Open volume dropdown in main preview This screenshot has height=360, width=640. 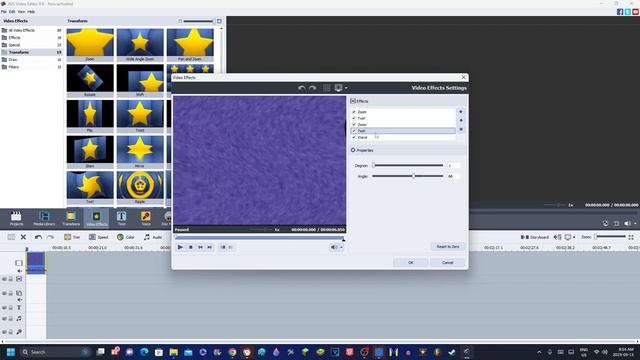pos(636,223)
